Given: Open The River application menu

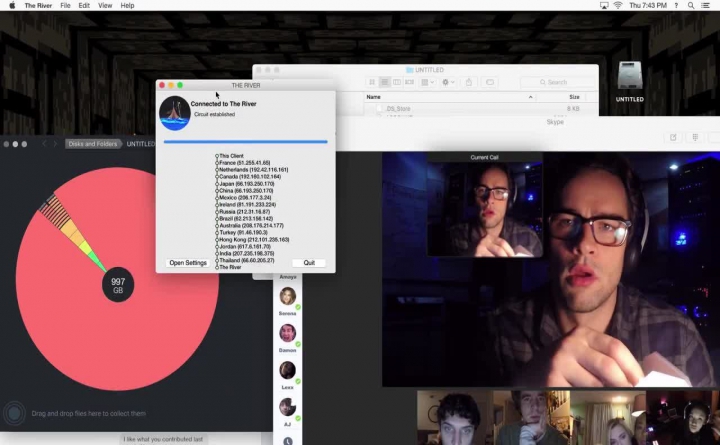Looking at the screenshot, I should 38,6.
